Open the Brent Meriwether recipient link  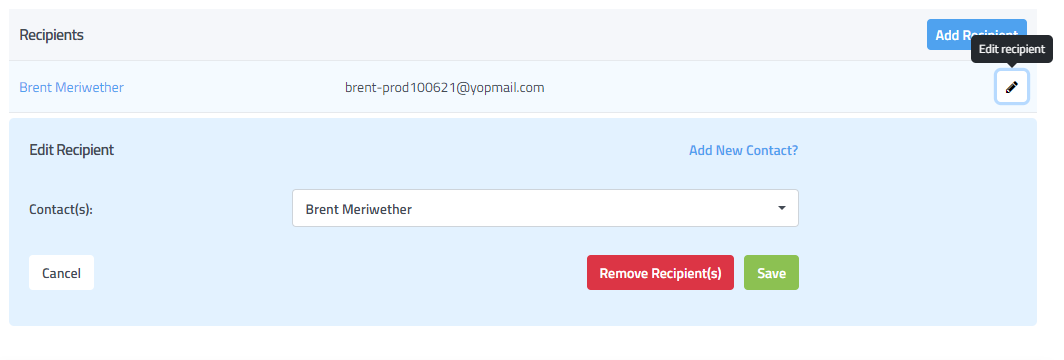(71, 87)
